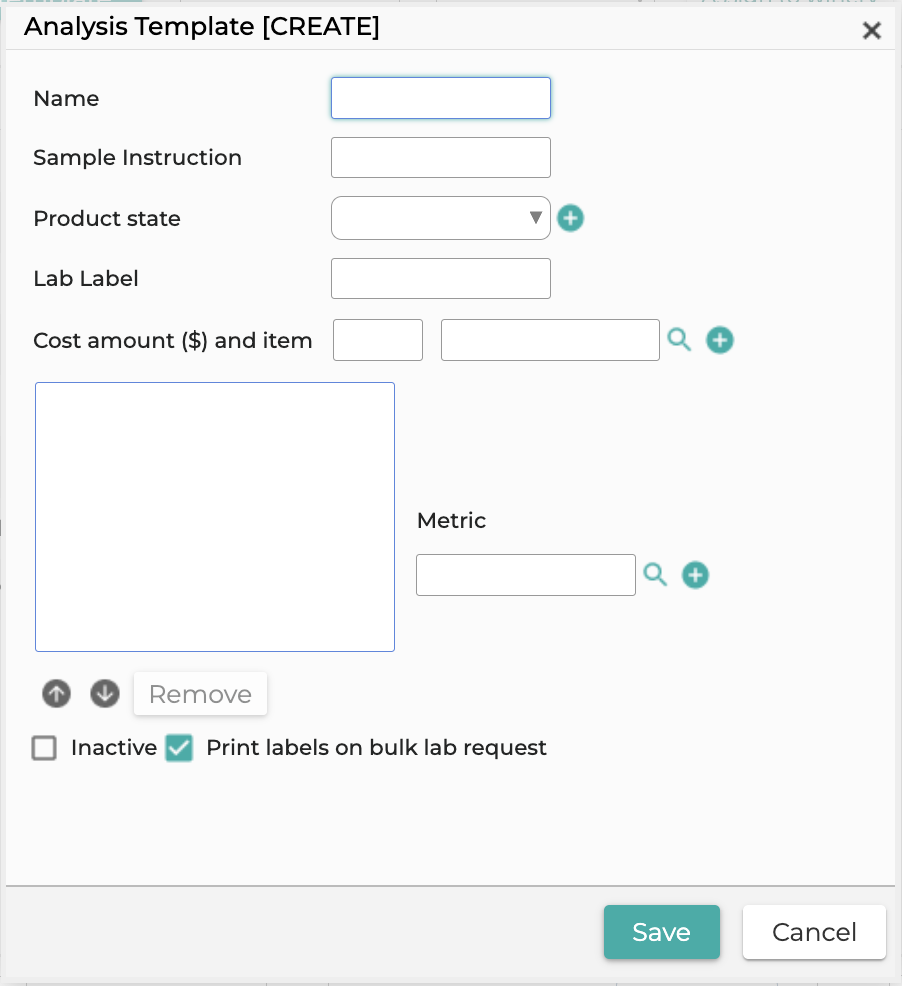
Task: Click the Cost amount field
Action: 377,340
